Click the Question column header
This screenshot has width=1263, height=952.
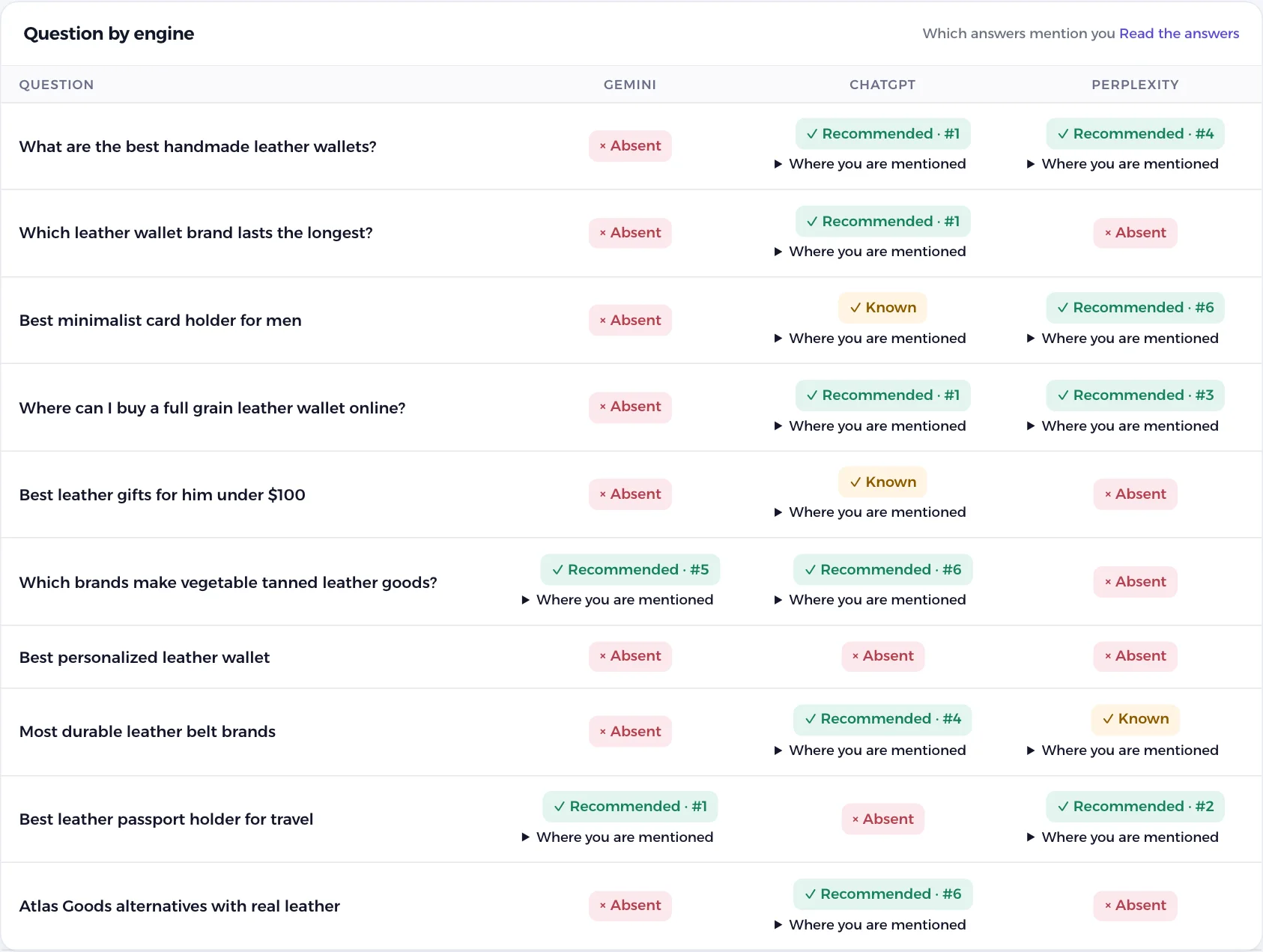coord(56,85)
